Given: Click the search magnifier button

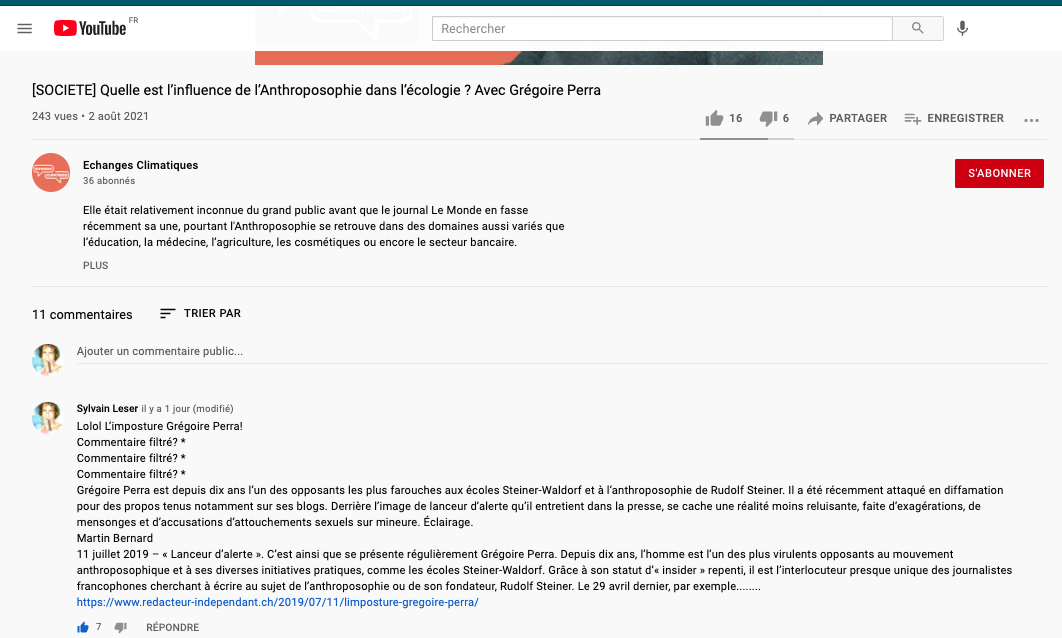Looking at the screenshot, I should [917, 29].
